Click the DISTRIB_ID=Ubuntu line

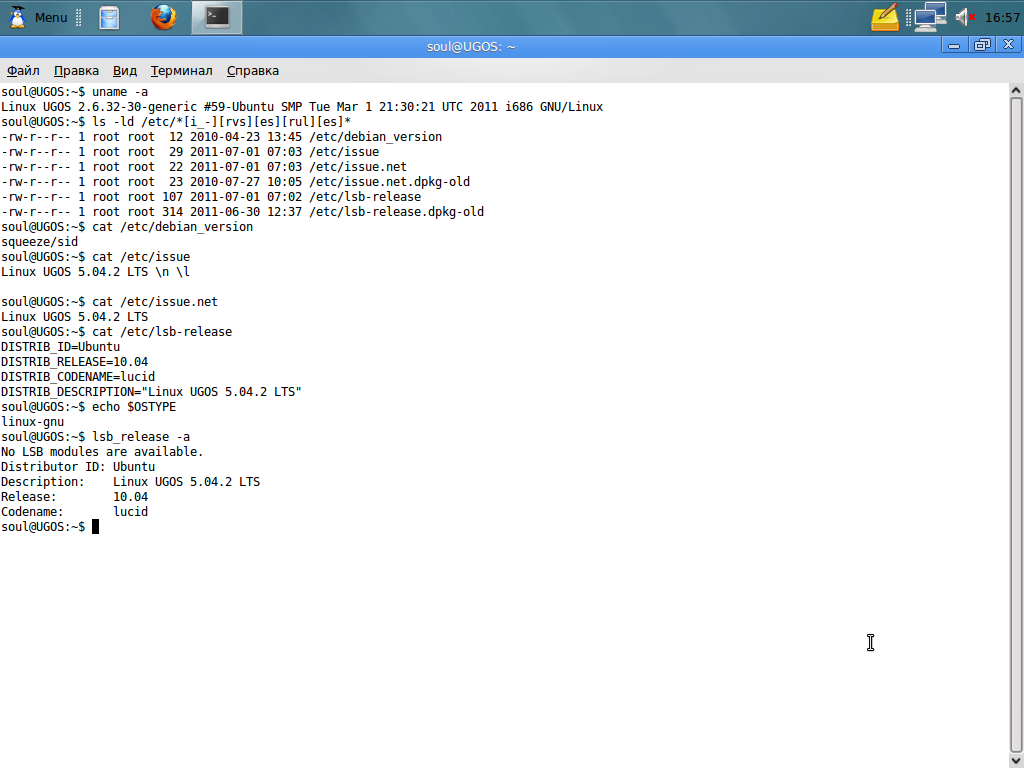(60, 347)
